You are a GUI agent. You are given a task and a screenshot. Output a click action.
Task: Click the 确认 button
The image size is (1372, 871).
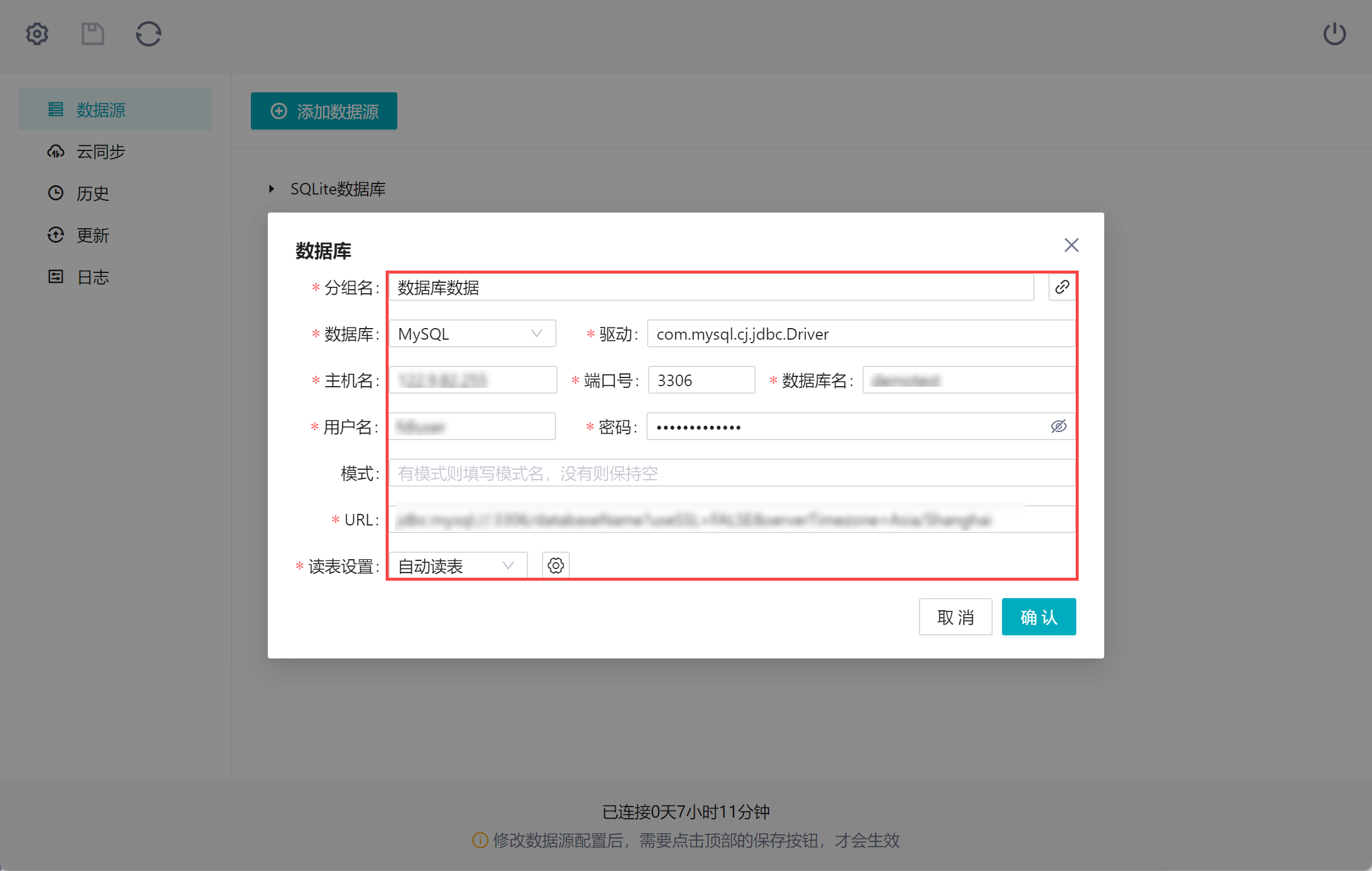(1039, 617)
